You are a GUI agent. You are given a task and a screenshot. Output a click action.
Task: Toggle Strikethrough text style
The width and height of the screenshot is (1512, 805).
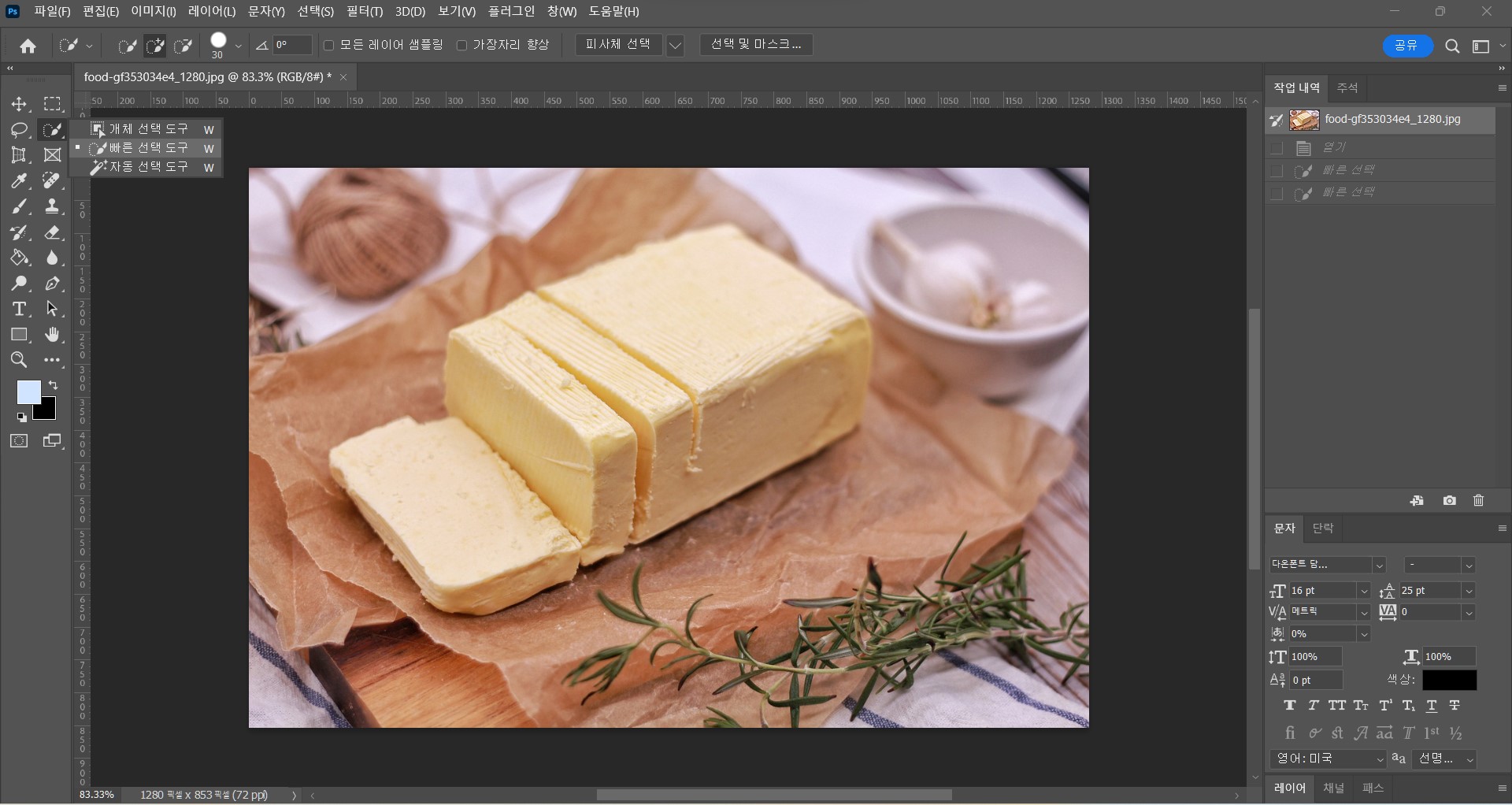coord(1455,706)
